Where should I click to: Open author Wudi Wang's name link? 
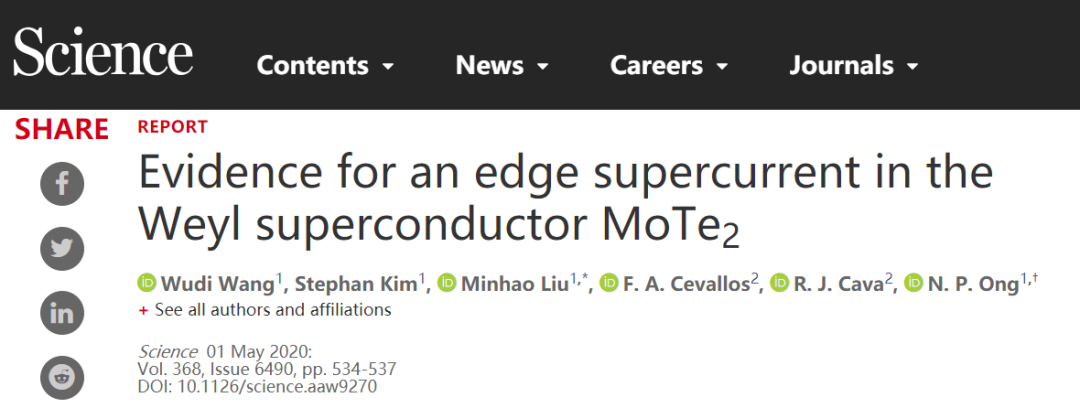click(x=218, y=284)
